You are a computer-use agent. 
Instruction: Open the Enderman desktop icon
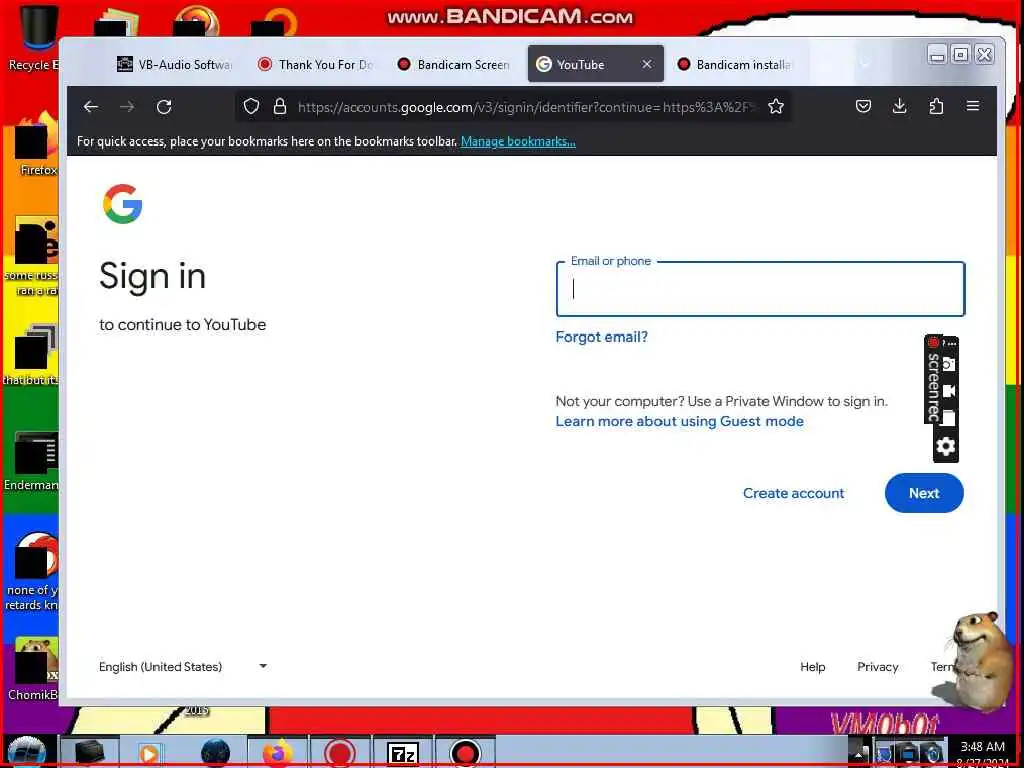pyautogui.click(x=34, y=460)
